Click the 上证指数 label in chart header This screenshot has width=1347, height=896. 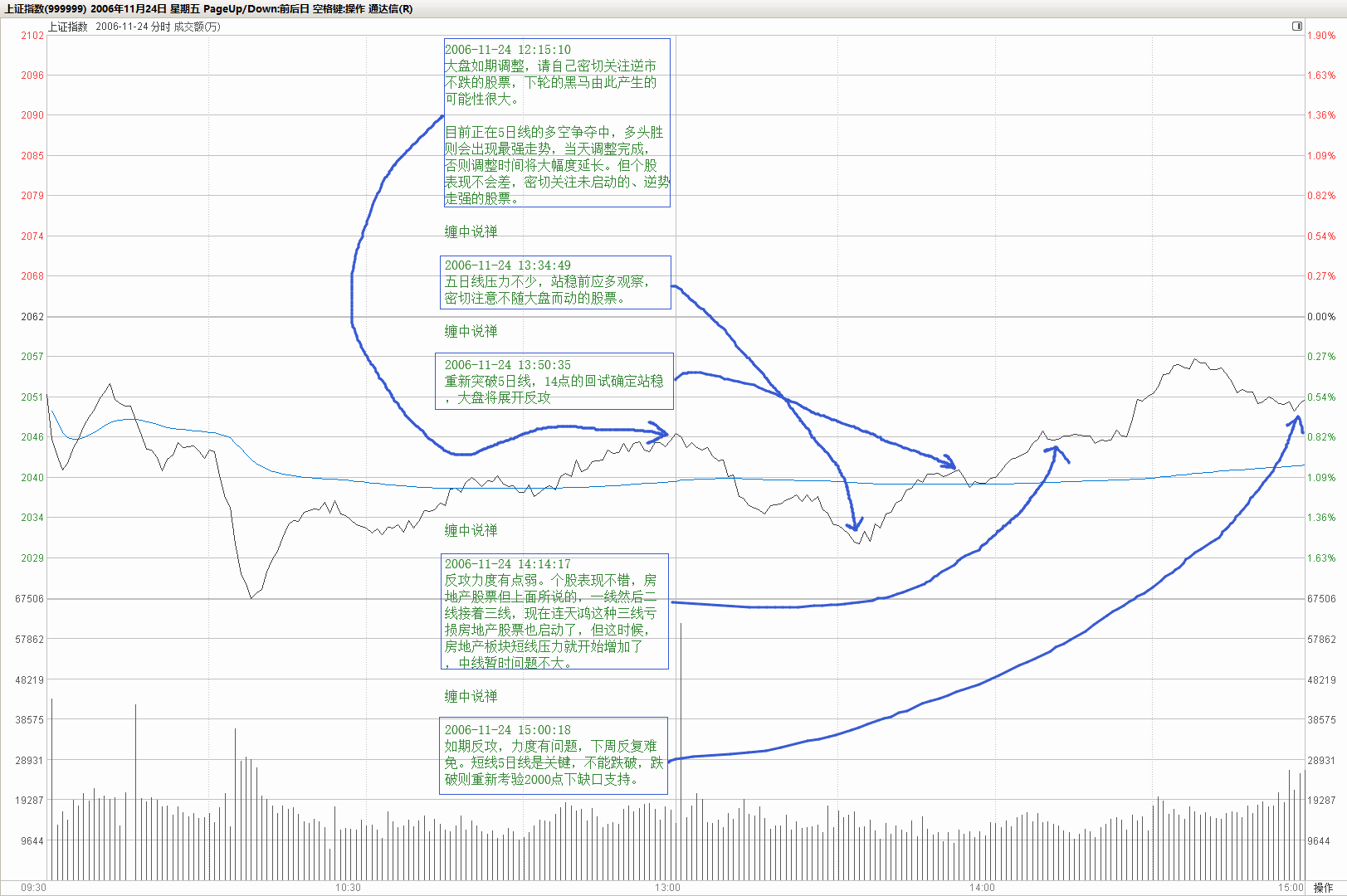coord(67,27)
